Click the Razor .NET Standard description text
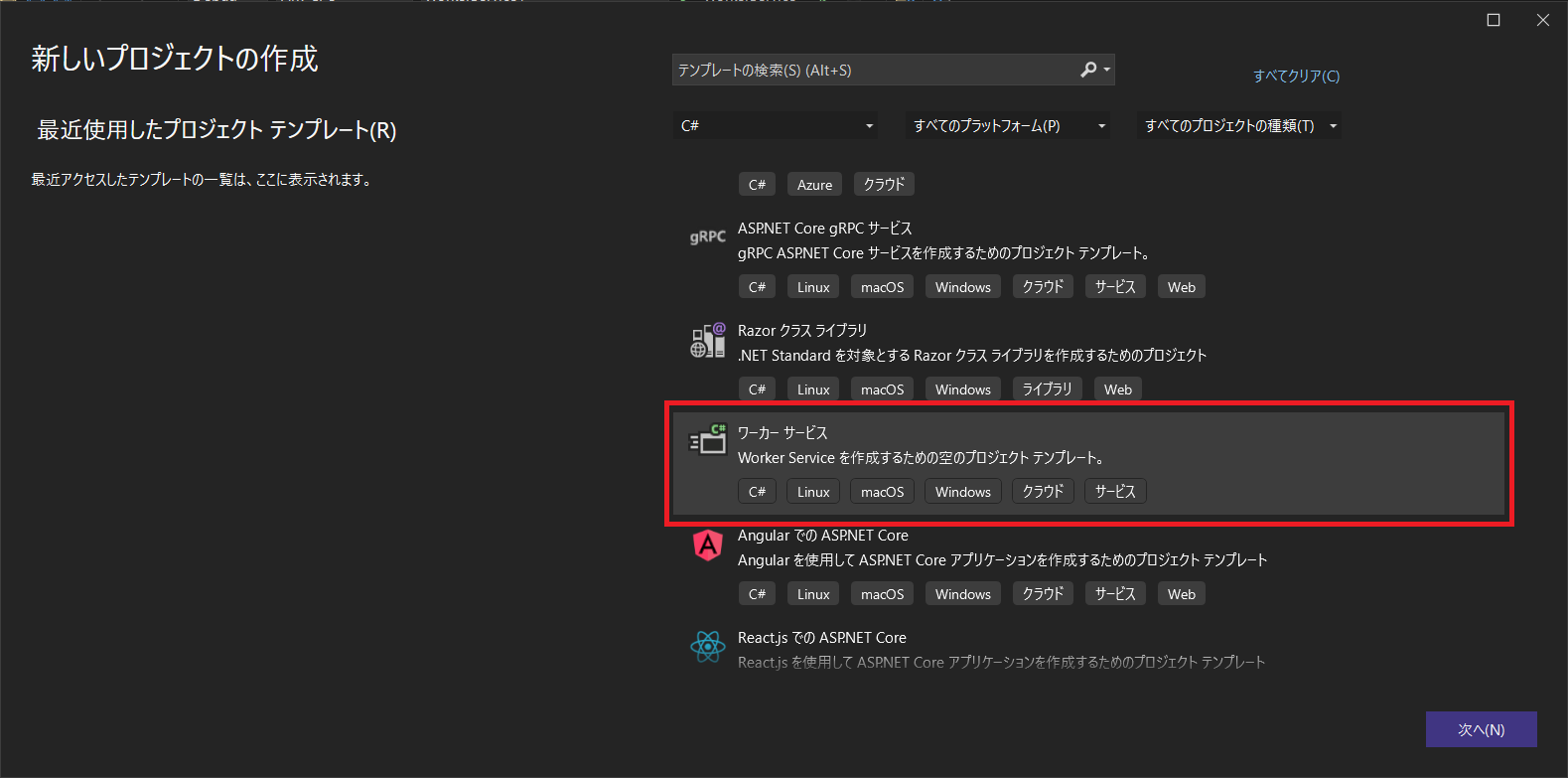Viewport: 1568px width, 778px height. click(x=972, y=356)
